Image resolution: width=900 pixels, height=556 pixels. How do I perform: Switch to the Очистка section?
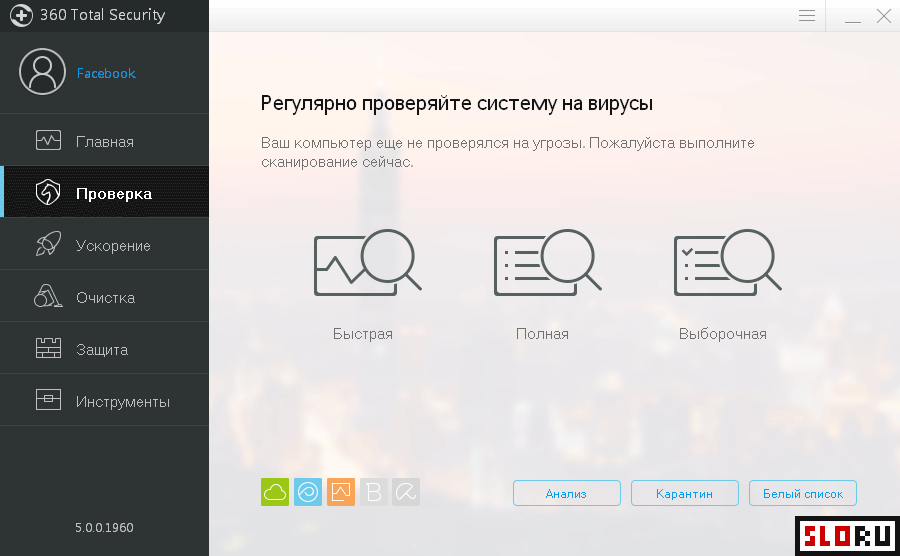coord(104,297)
